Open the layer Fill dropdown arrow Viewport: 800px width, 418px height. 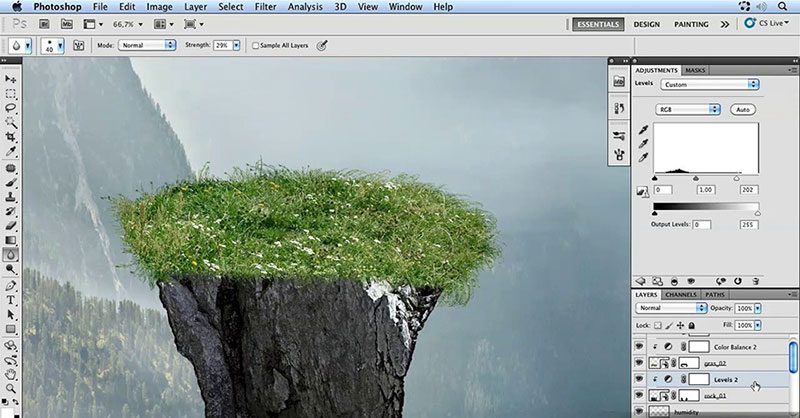758,325
